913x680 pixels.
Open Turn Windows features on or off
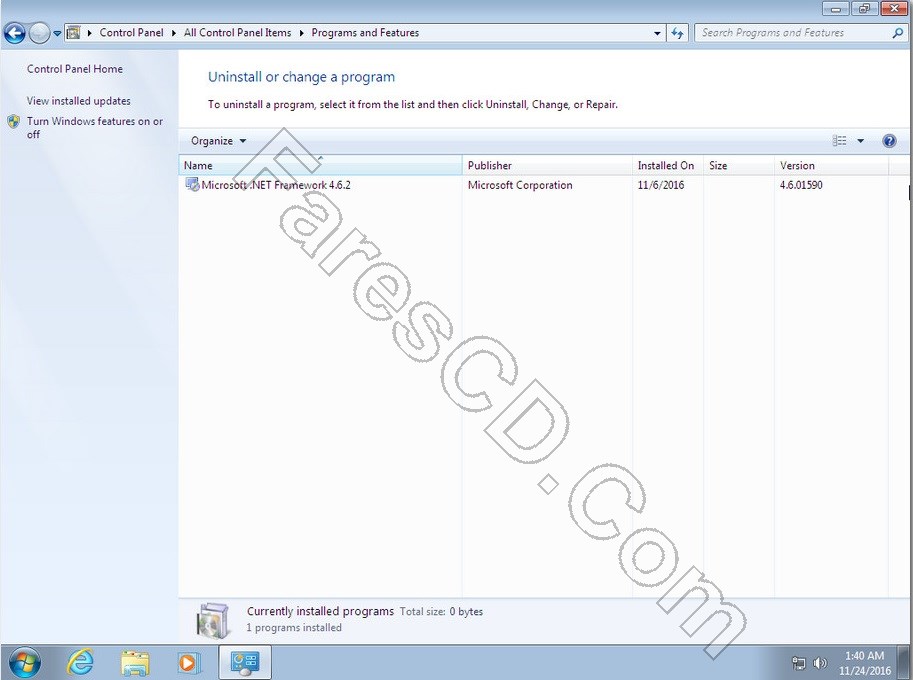click(94, 128)
